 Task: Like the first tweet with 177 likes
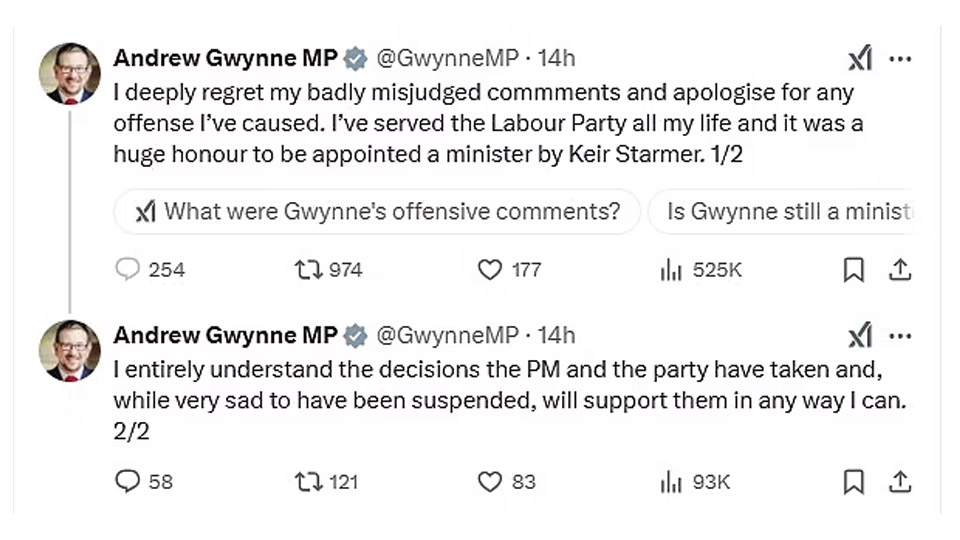coord(489,269)
